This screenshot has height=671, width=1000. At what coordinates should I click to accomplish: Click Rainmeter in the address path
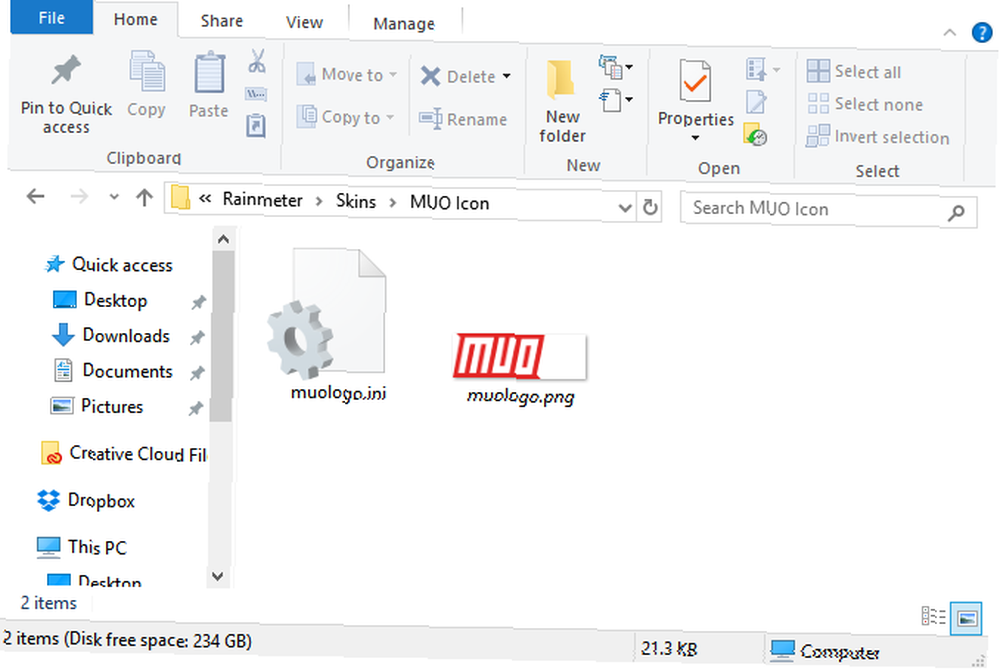(x=262, y=200)
